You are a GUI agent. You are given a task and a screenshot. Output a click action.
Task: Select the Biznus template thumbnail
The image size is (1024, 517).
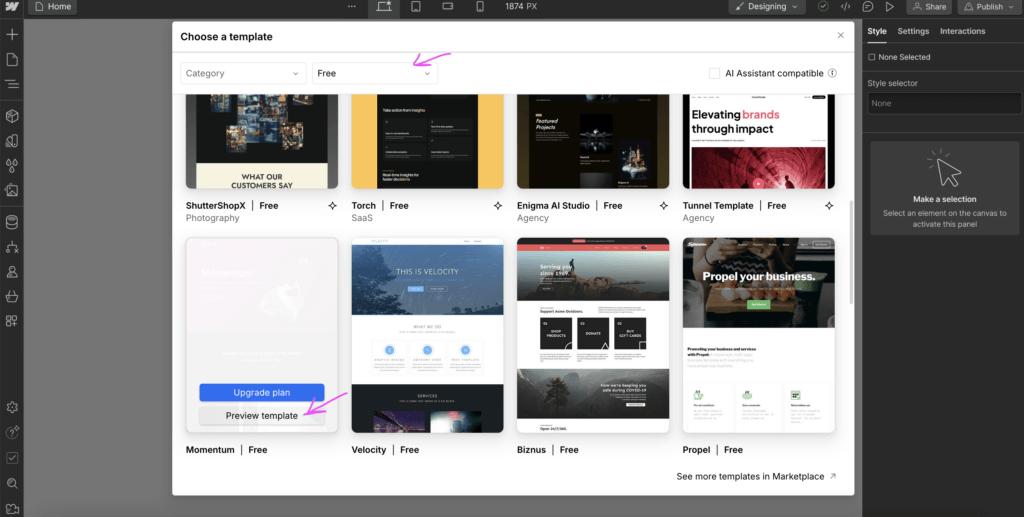(593, 335)
